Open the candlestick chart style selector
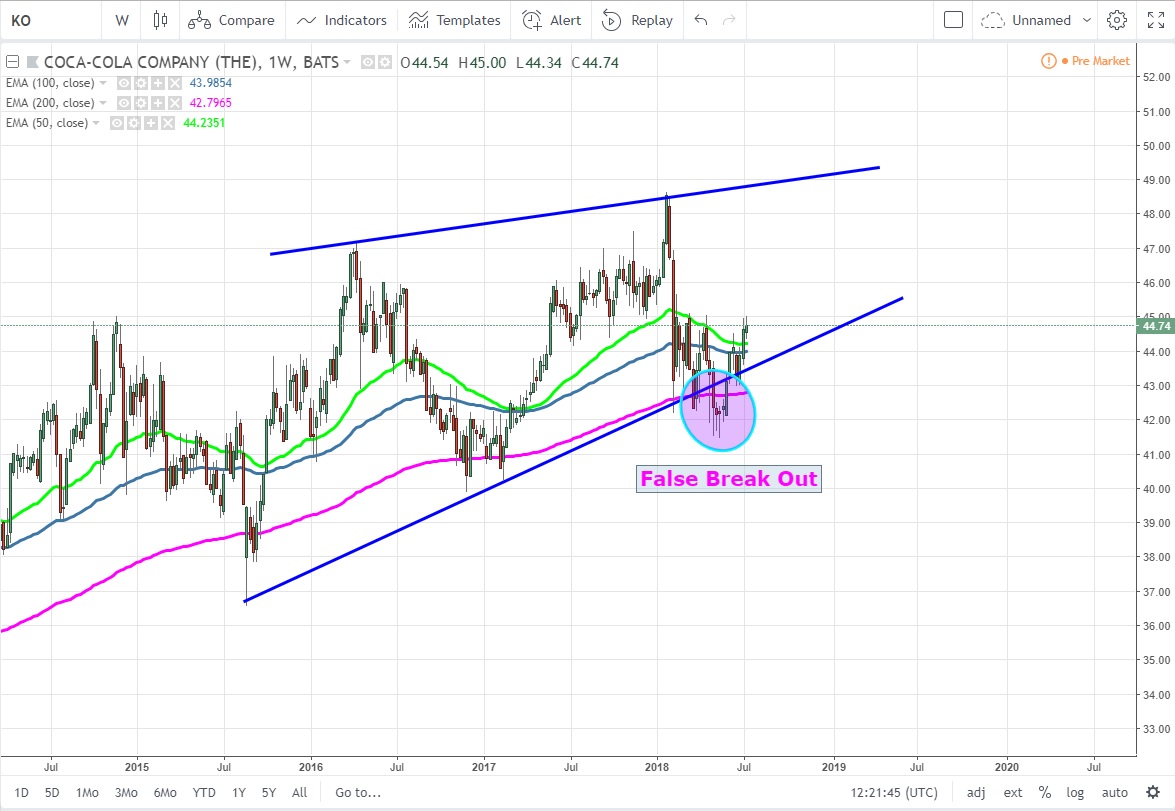 coord(160,20)
